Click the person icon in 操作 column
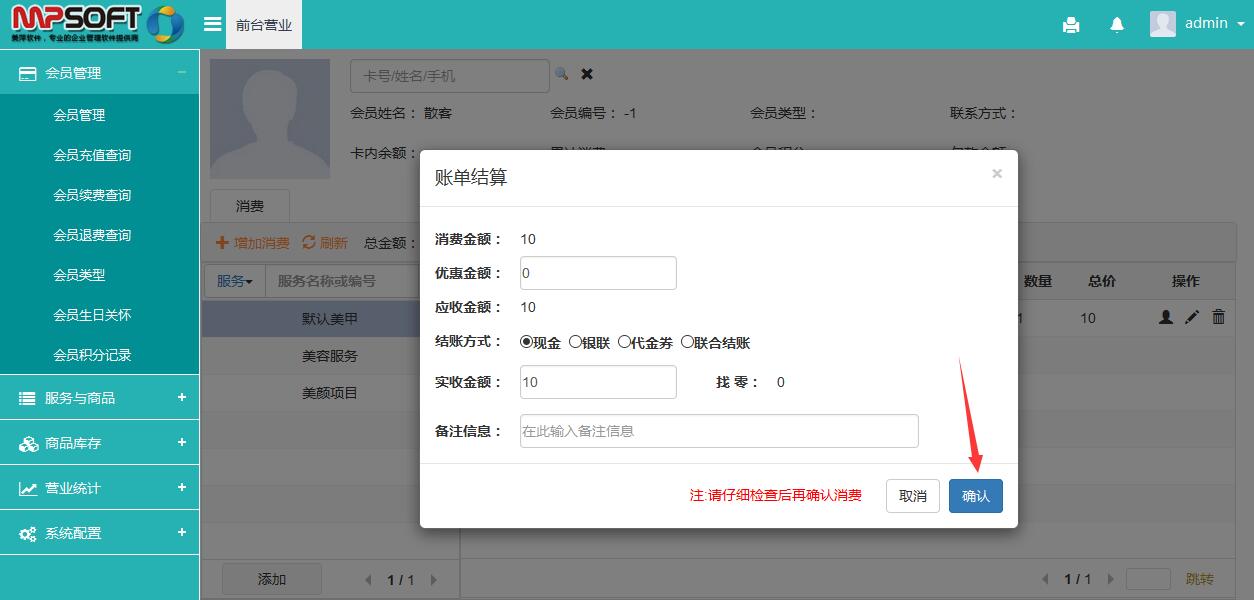This screenshot has width=1254, height=600. (1165, 317)
